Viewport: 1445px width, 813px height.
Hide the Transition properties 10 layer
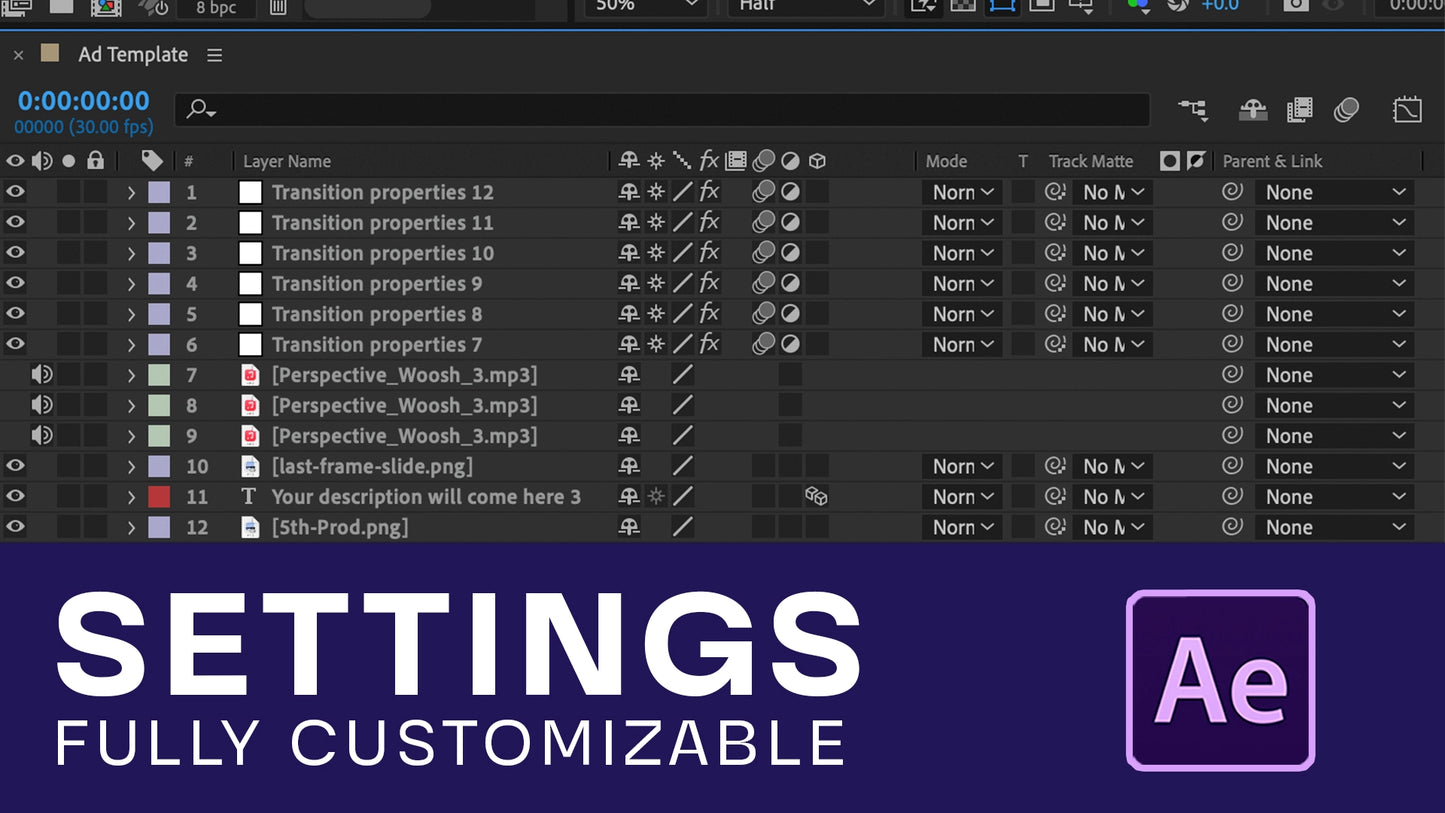[x=15, y=253]
